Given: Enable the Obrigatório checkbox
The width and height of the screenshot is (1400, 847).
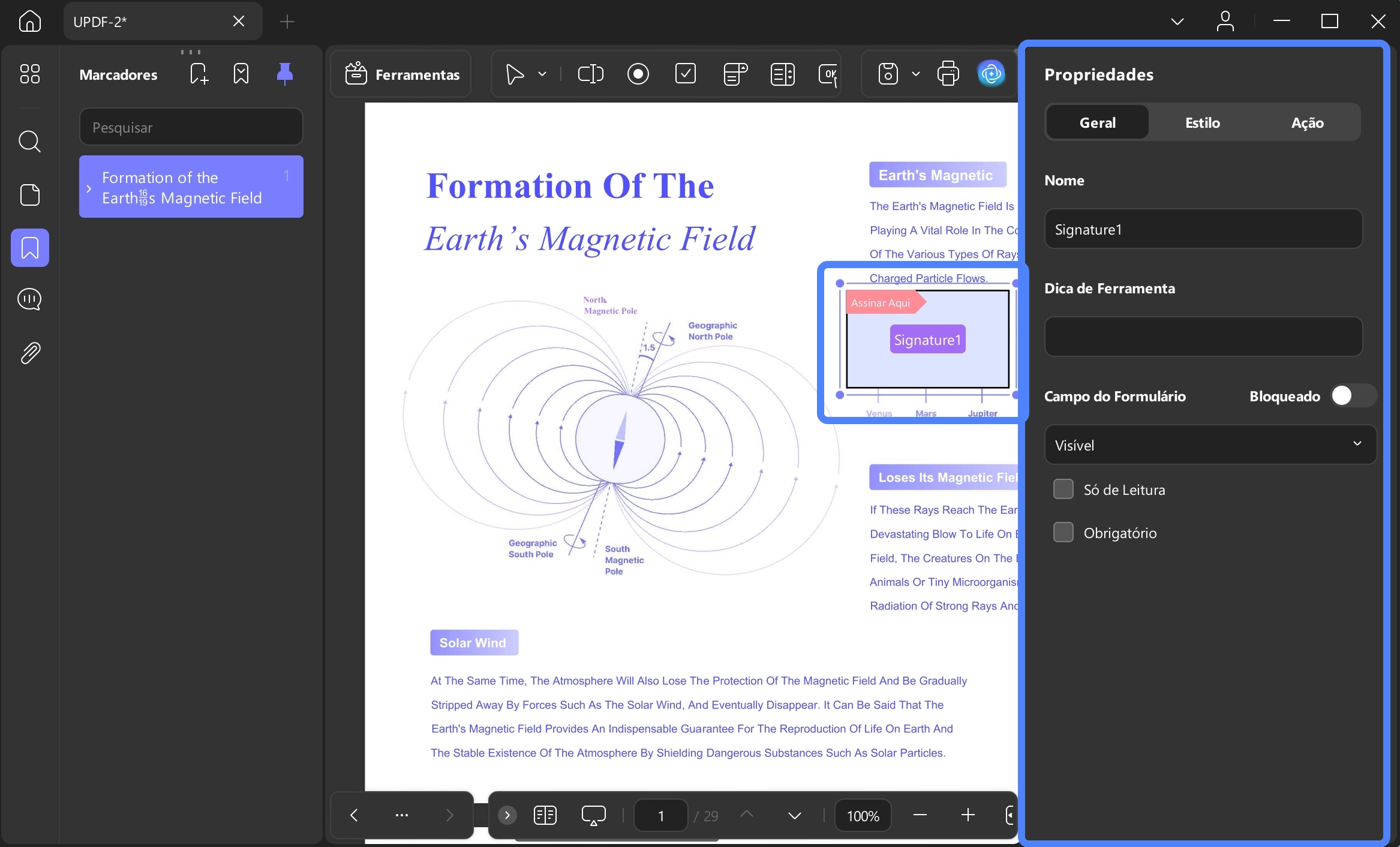Looking at the screenshot, I should click(x=1063, y=533).
